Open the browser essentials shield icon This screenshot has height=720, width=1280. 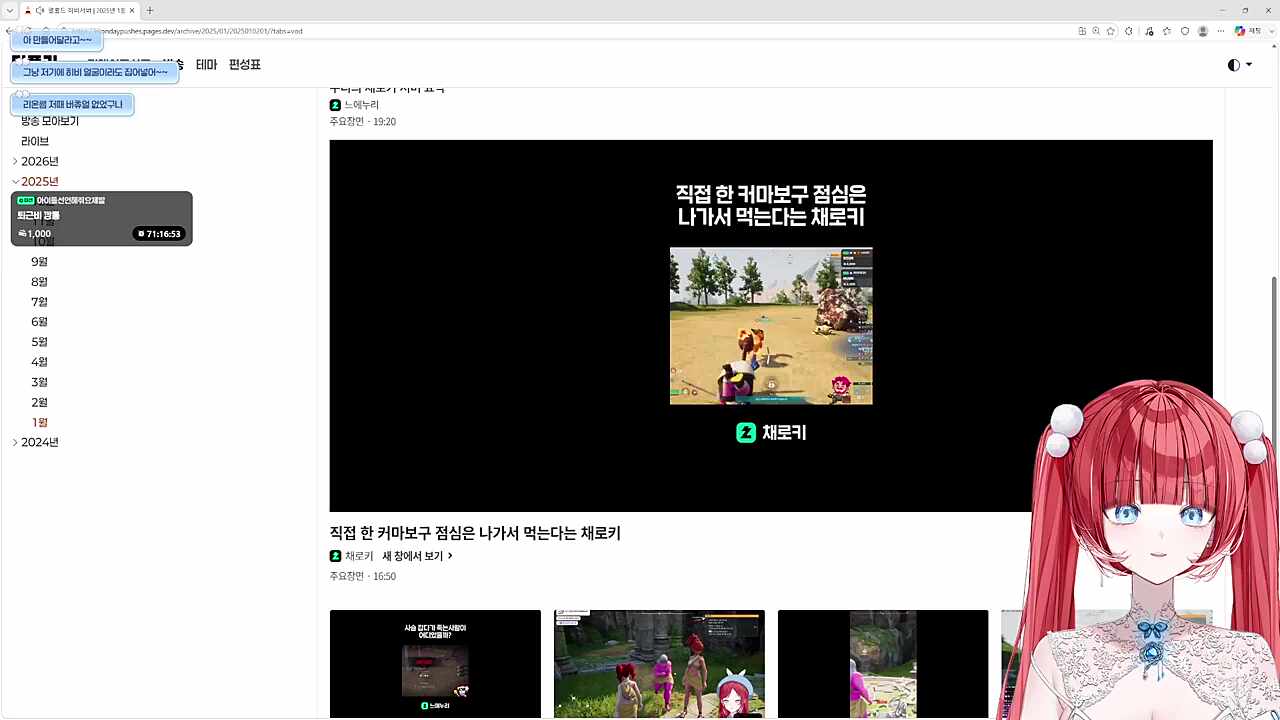click(1185, 31)
